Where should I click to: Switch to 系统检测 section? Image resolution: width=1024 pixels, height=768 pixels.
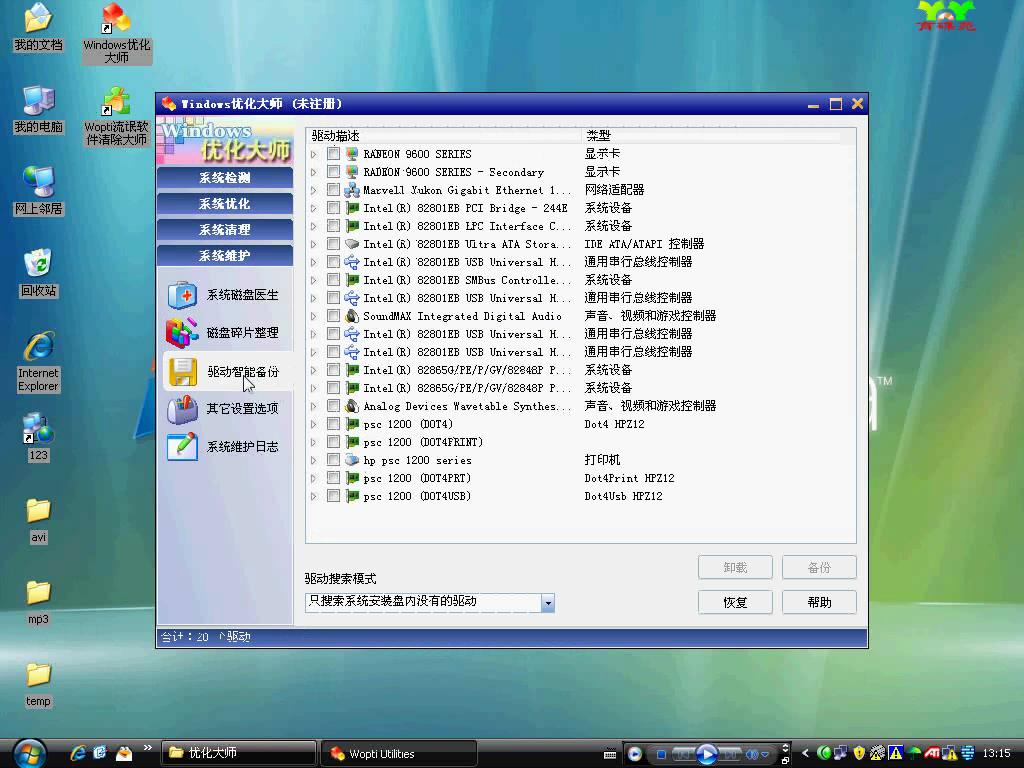pyautogui.click(x=225, y=178)
